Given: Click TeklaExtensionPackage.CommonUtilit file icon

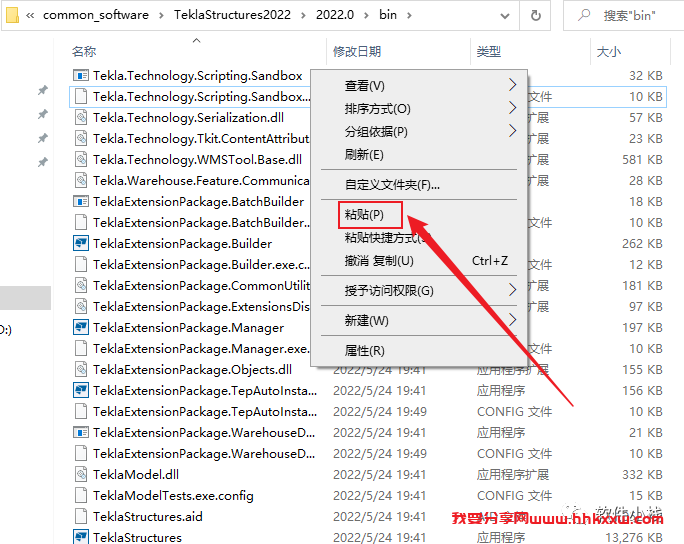Looking at the screenshot, I should (x=81, y=286).
